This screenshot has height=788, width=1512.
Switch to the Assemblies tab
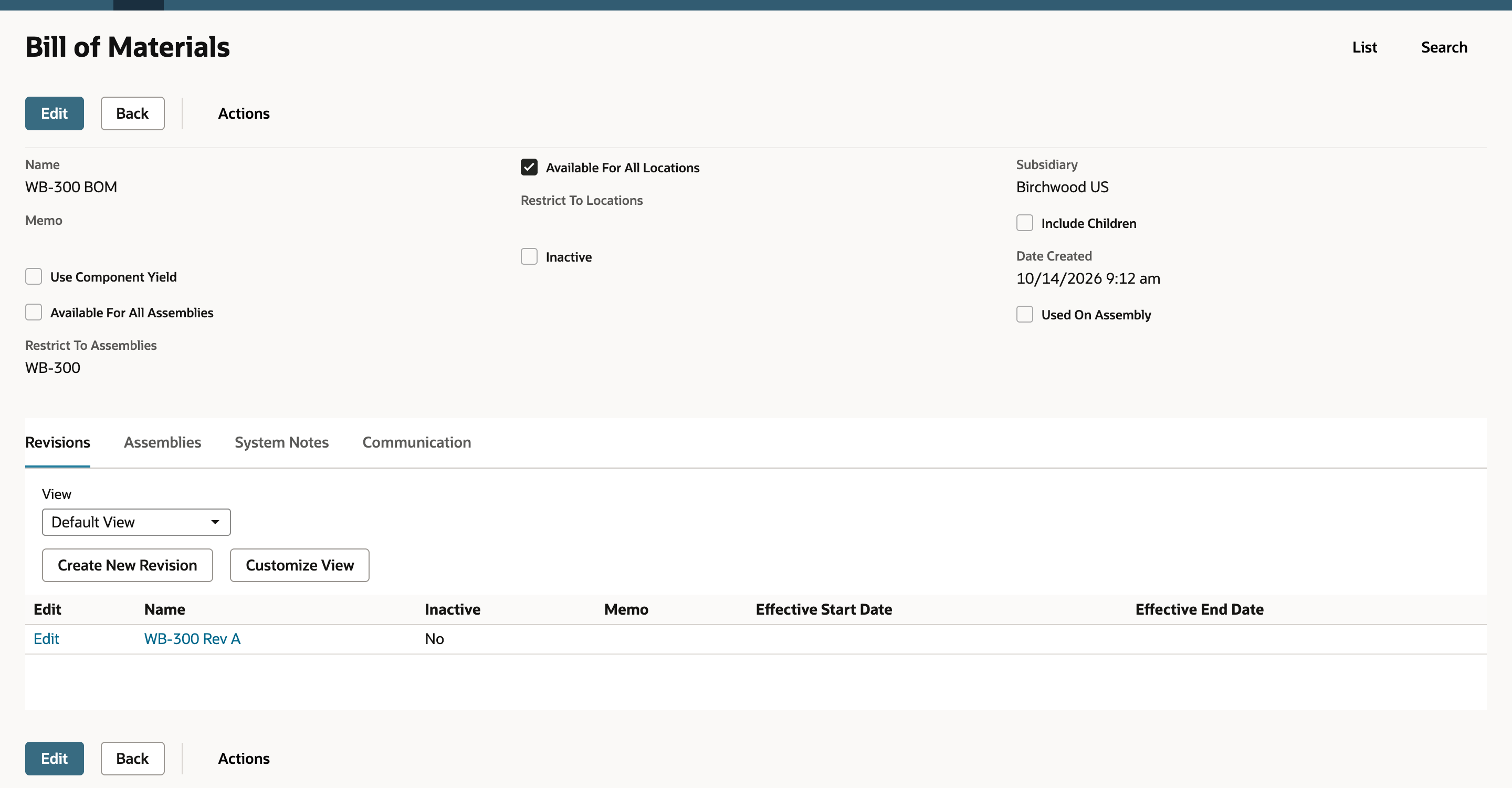162,442
